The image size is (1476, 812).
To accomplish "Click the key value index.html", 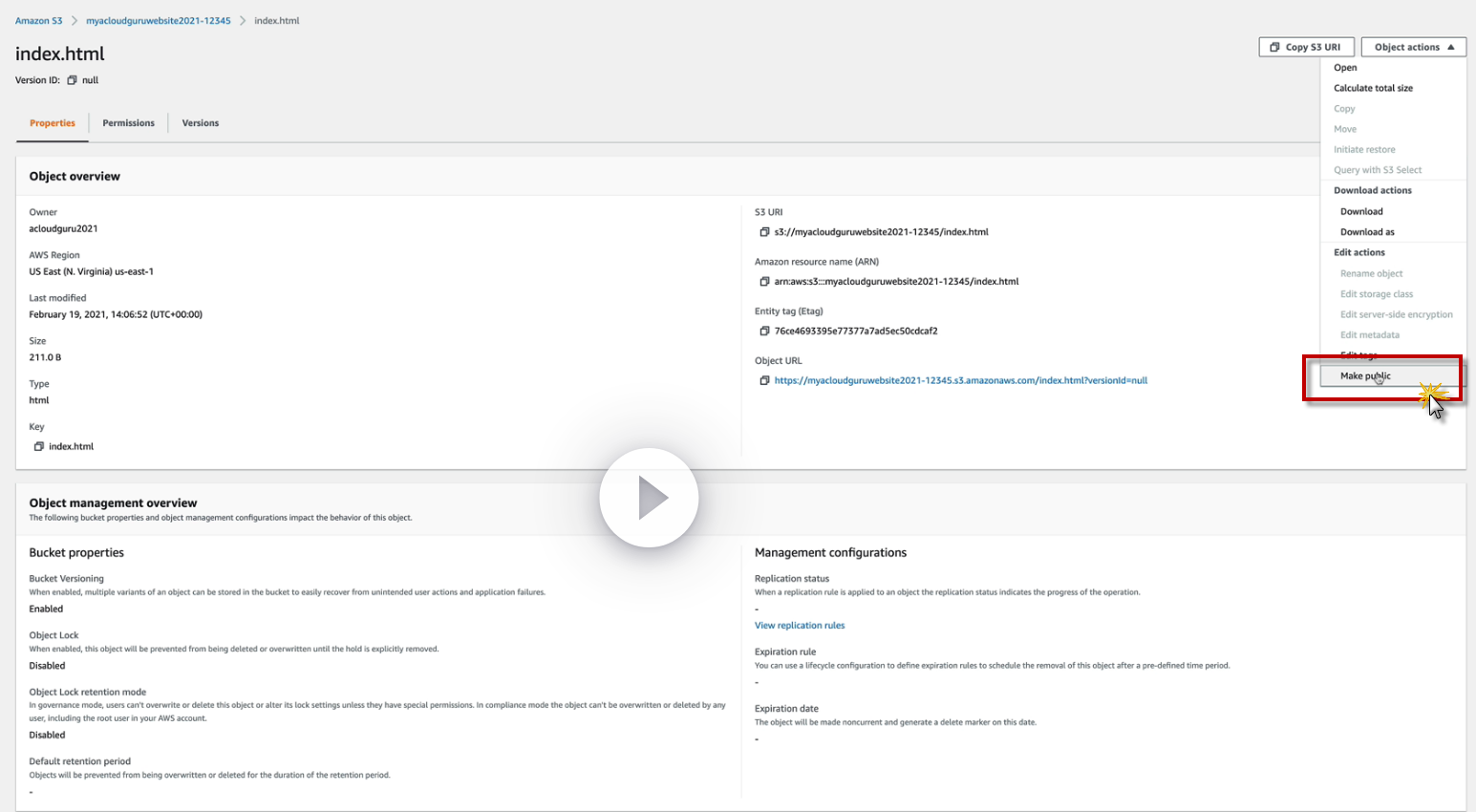I will click(x=72, y=447).
